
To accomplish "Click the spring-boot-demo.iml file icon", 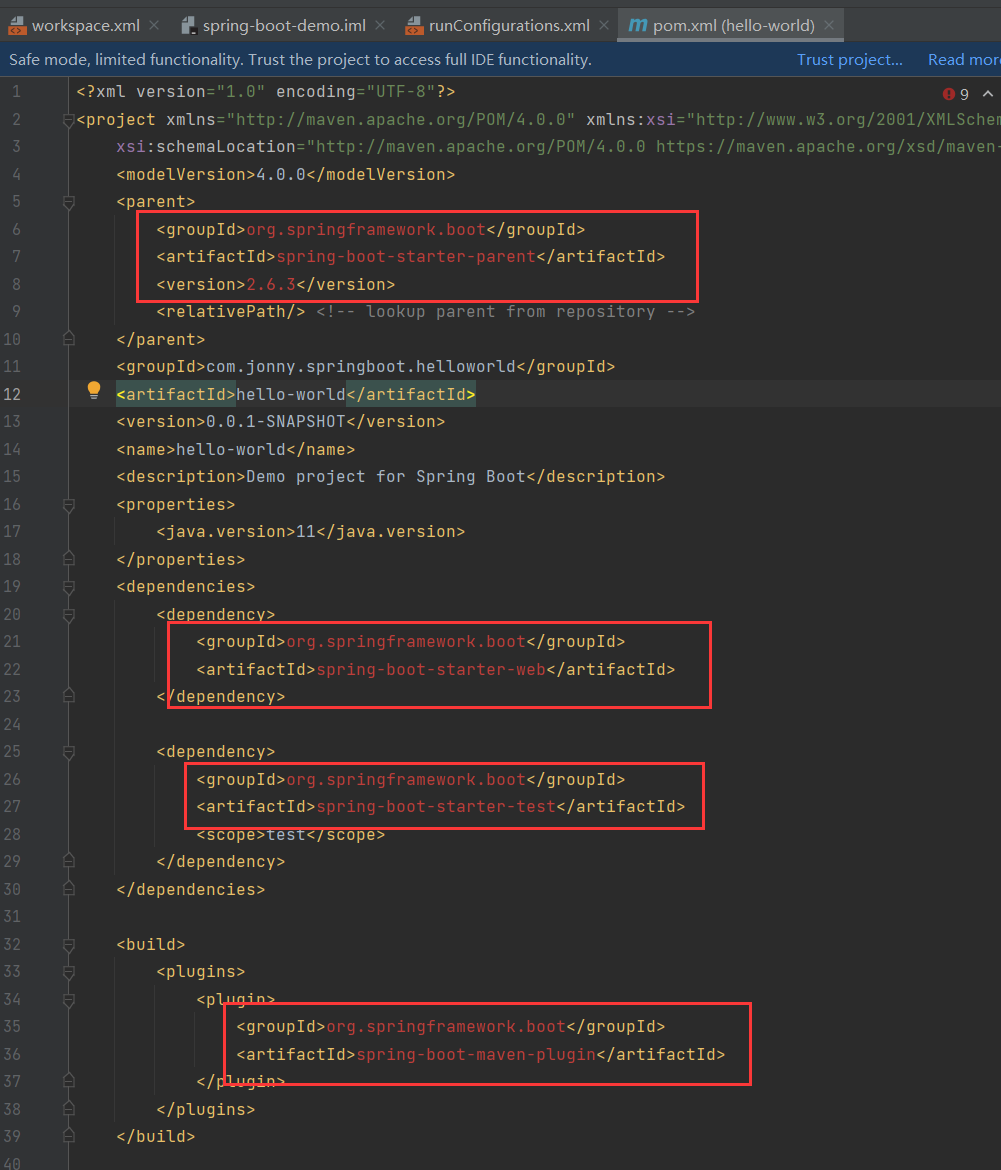I will [x=189, y=26].
